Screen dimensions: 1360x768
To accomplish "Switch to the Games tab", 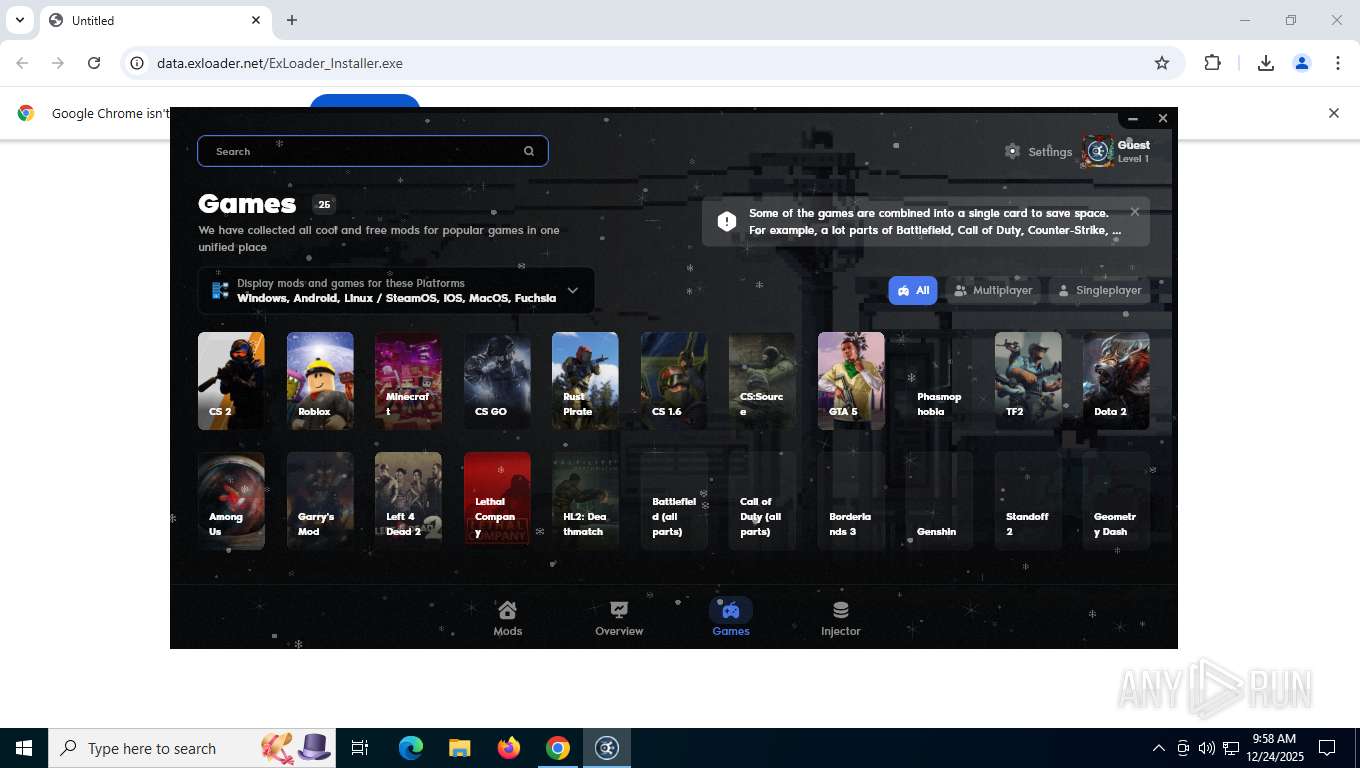I will click(731, 618).
